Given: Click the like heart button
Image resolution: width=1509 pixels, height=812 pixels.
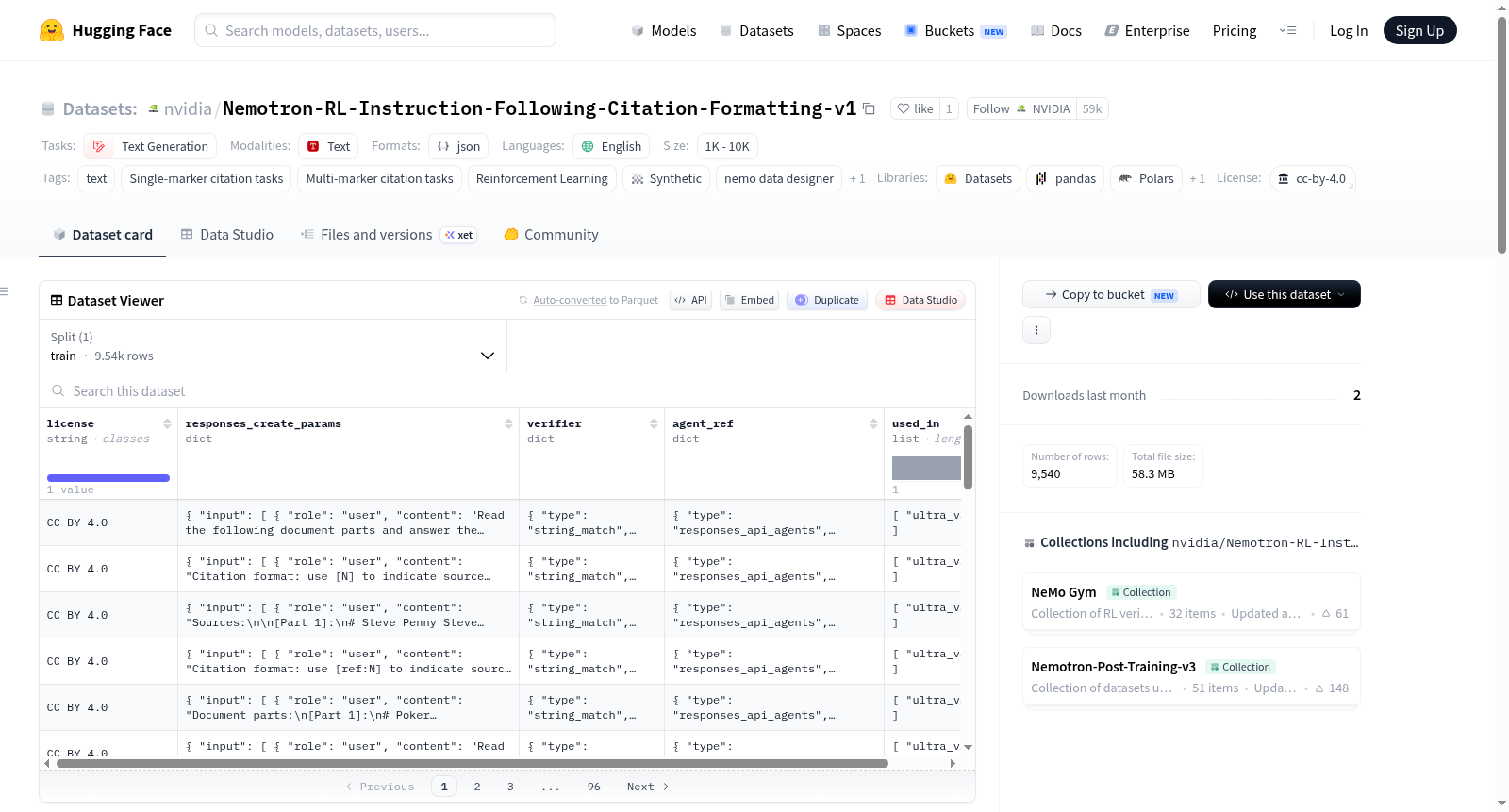Looking at the screenshot, I should tap(915, 108).
